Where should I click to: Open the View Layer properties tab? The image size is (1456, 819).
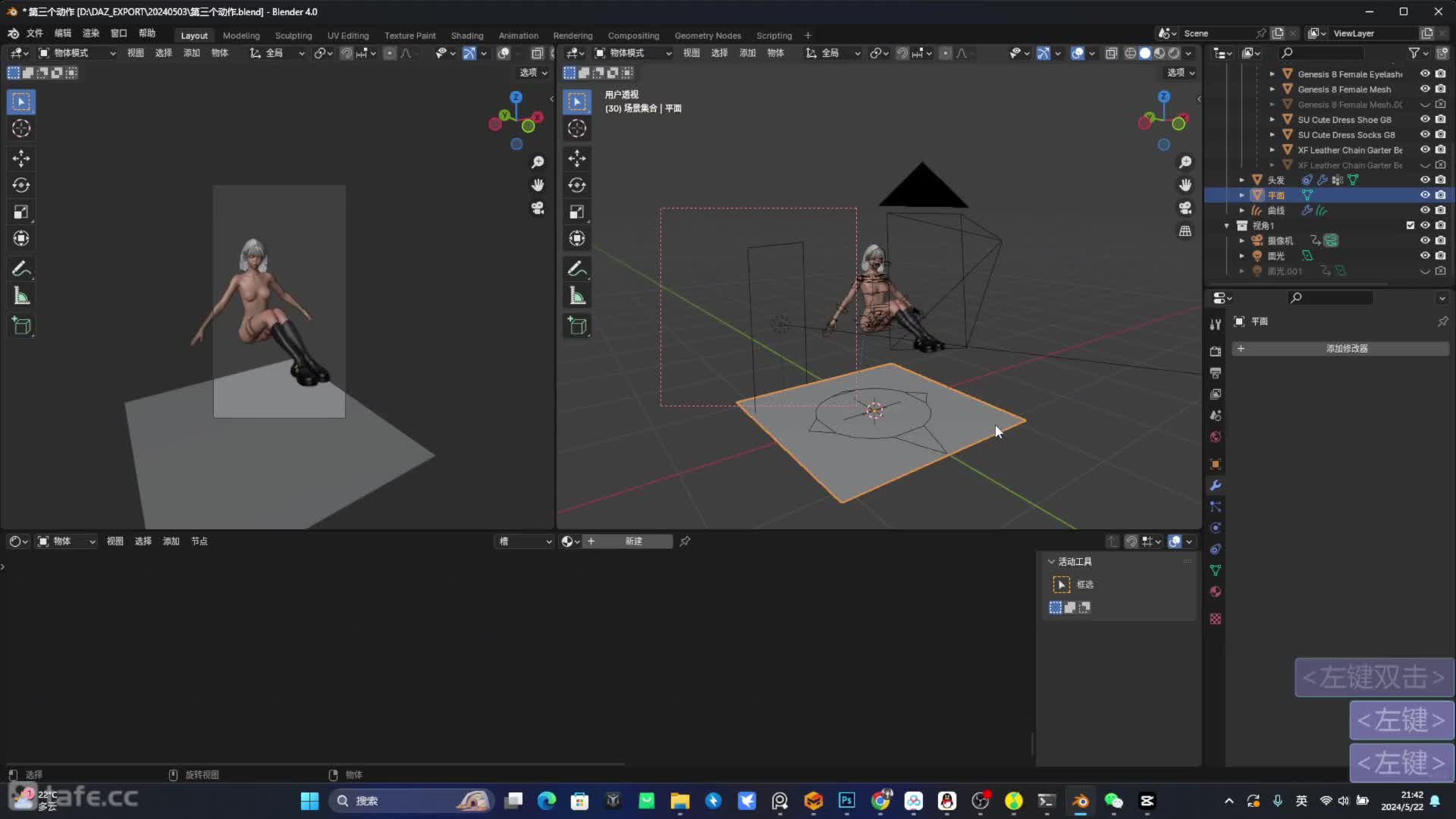1216,394
